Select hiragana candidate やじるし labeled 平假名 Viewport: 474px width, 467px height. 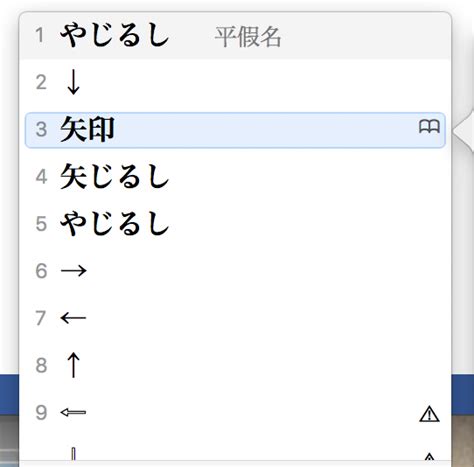(235, 35)
